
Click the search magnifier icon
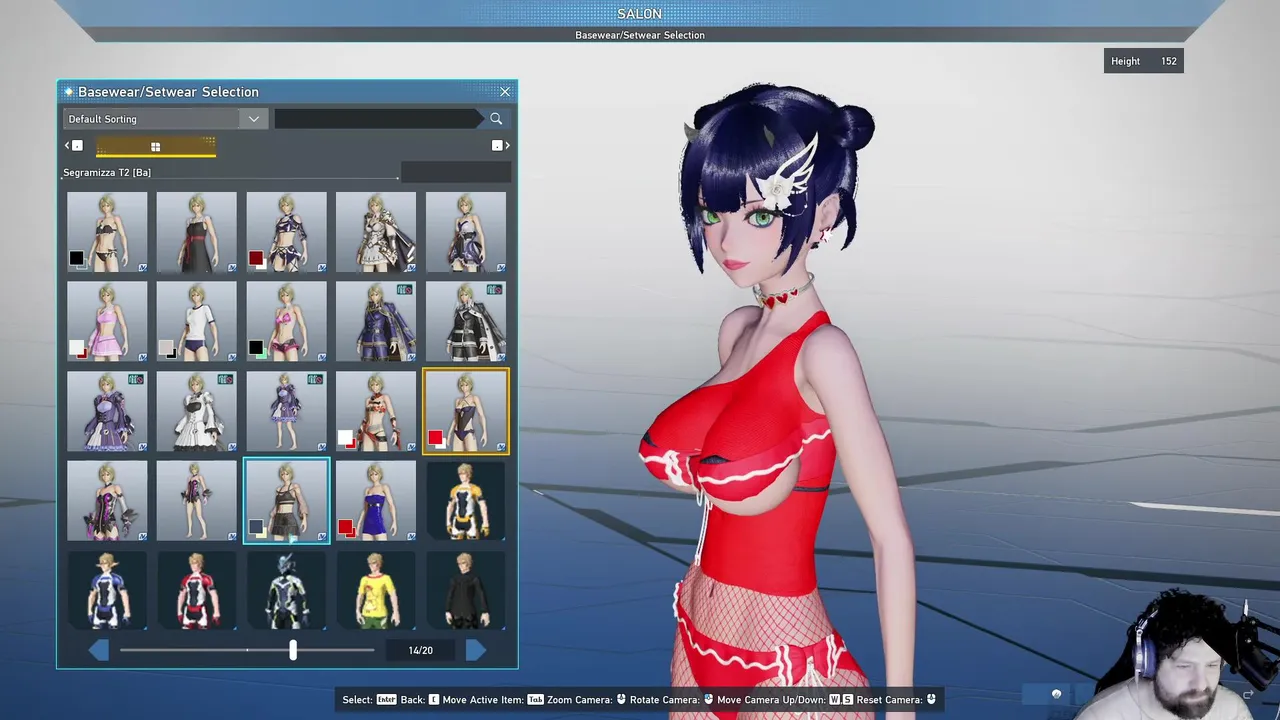click(x=496, y=119)
